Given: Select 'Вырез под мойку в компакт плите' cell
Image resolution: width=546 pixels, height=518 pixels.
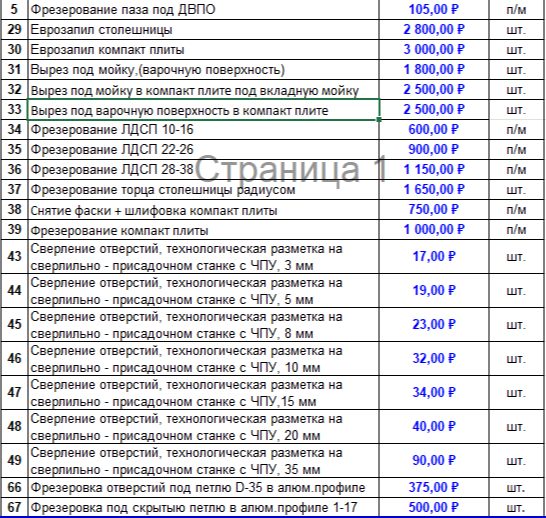Looking at the screenshot, I should [x=203, y=90].
